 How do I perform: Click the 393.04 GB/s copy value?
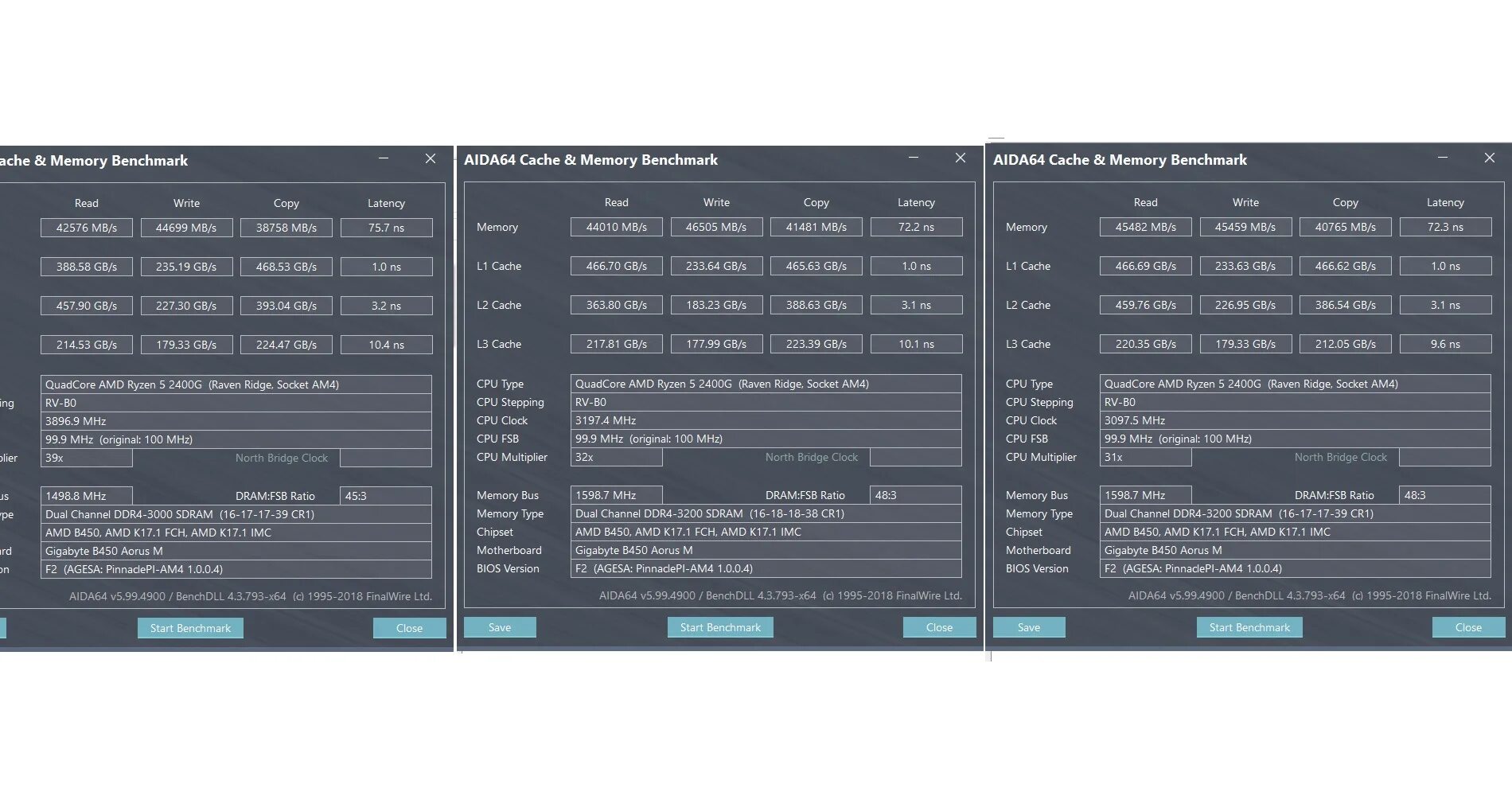tap(286, 306)
